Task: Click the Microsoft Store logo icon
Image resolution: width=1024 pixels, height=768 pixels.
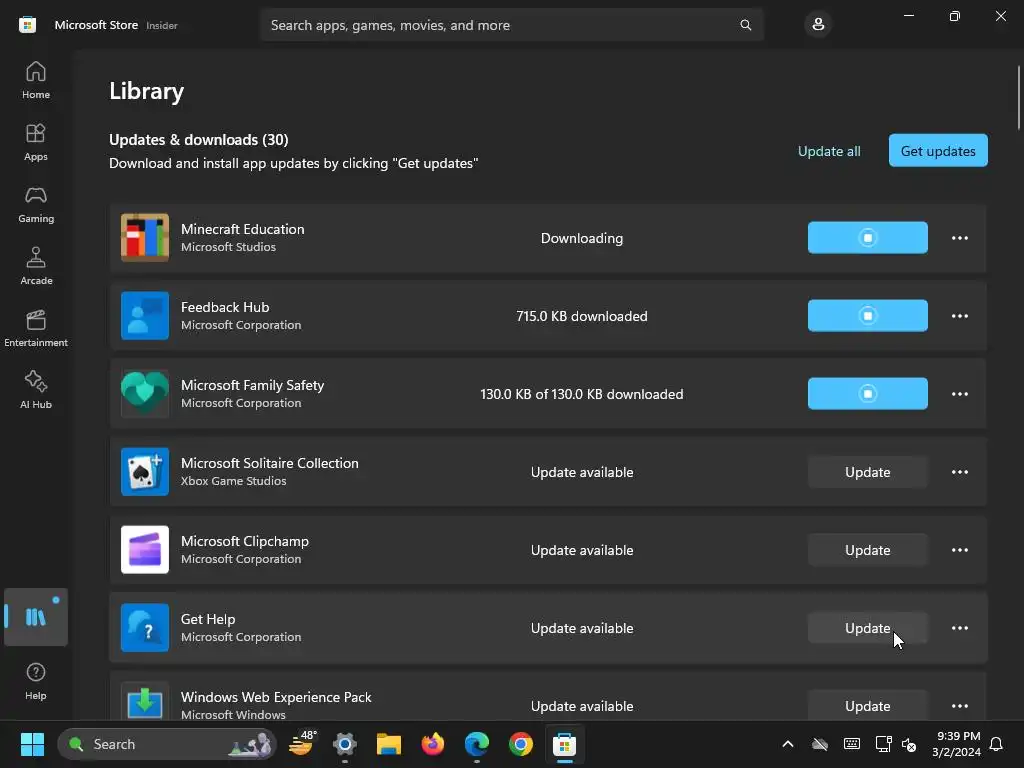Action: [x=27, y=25]
